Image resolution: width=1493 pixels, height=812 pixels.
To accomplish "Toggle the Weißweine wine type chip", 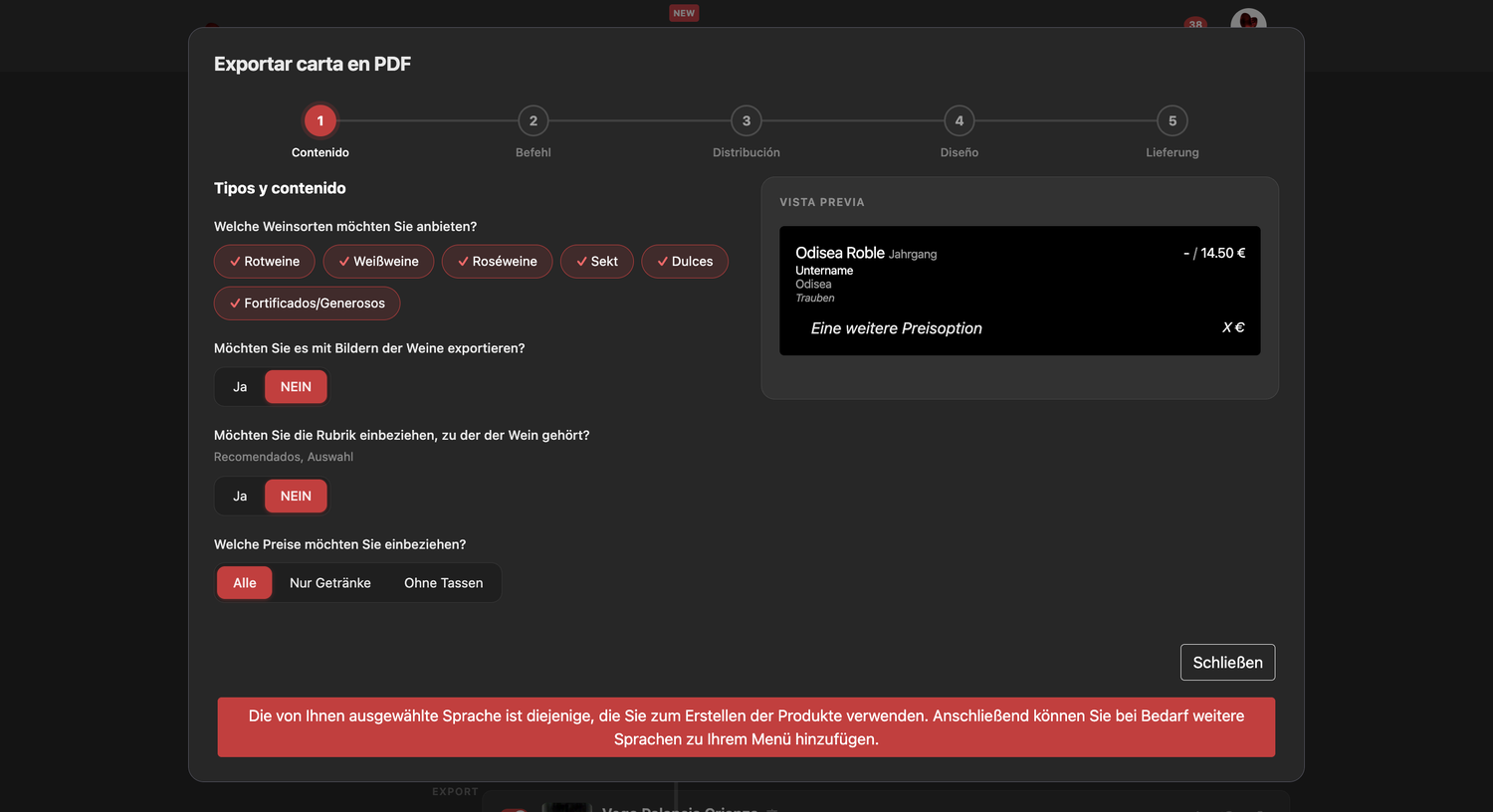I will (378, 262).
